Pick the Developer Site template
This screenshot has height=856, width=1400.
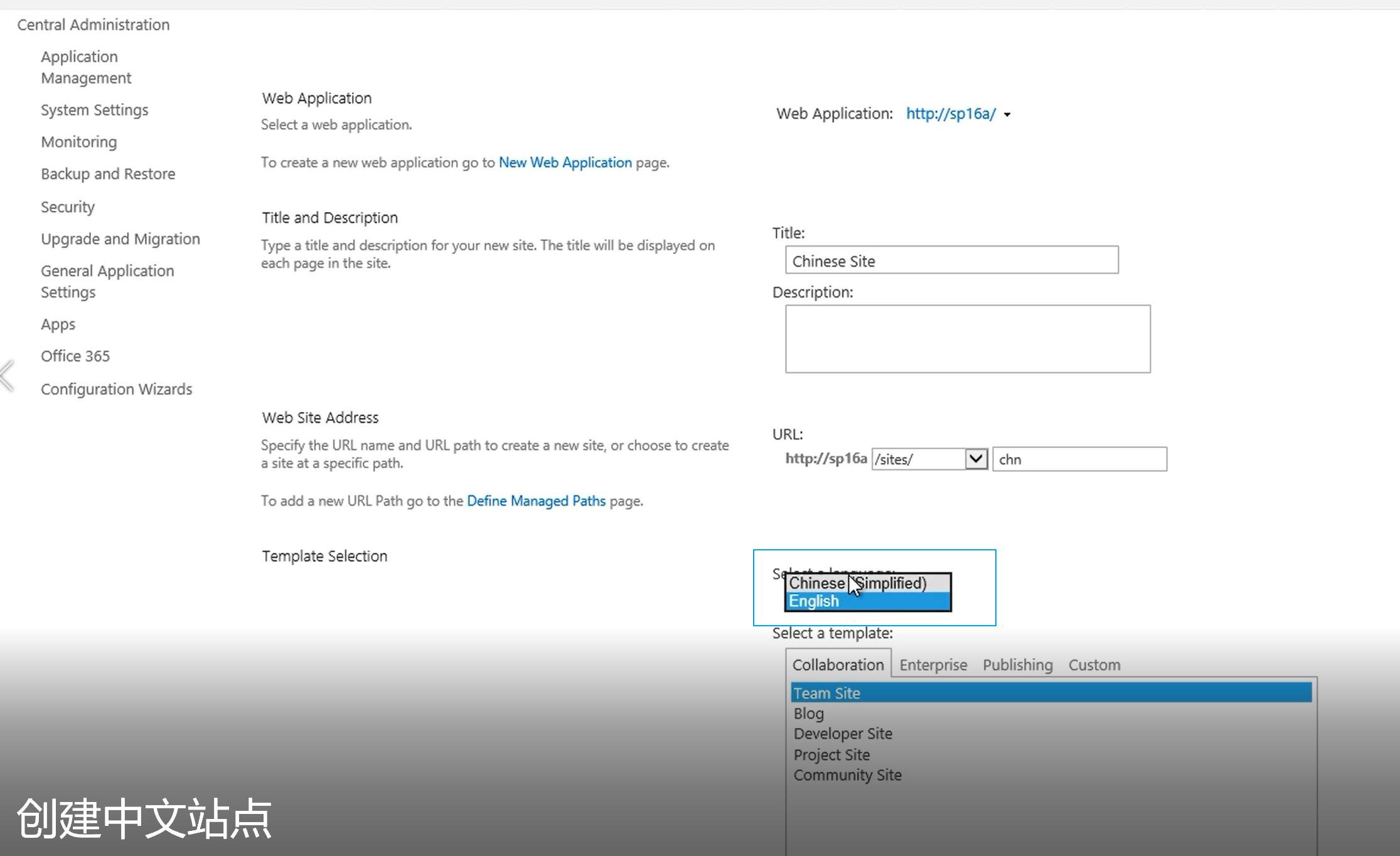click(842, 734)
